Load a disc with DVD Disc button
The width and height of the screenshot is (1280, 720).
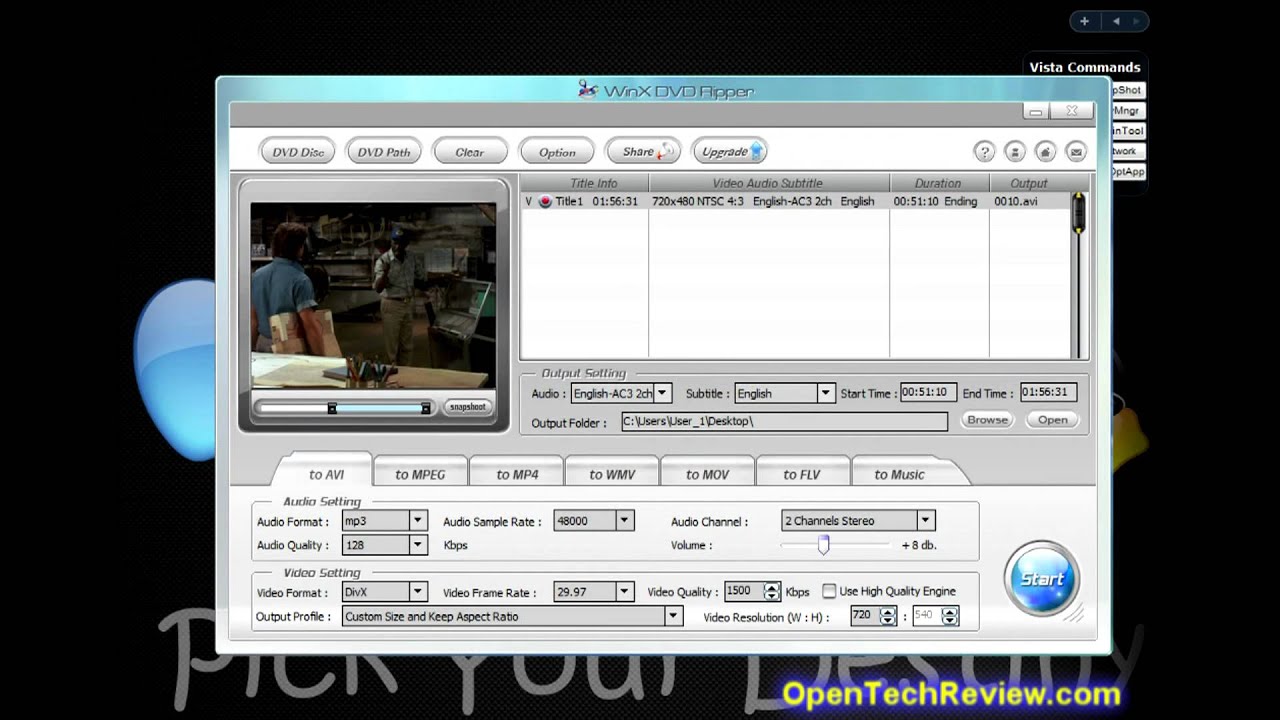[x=298, y=152]
